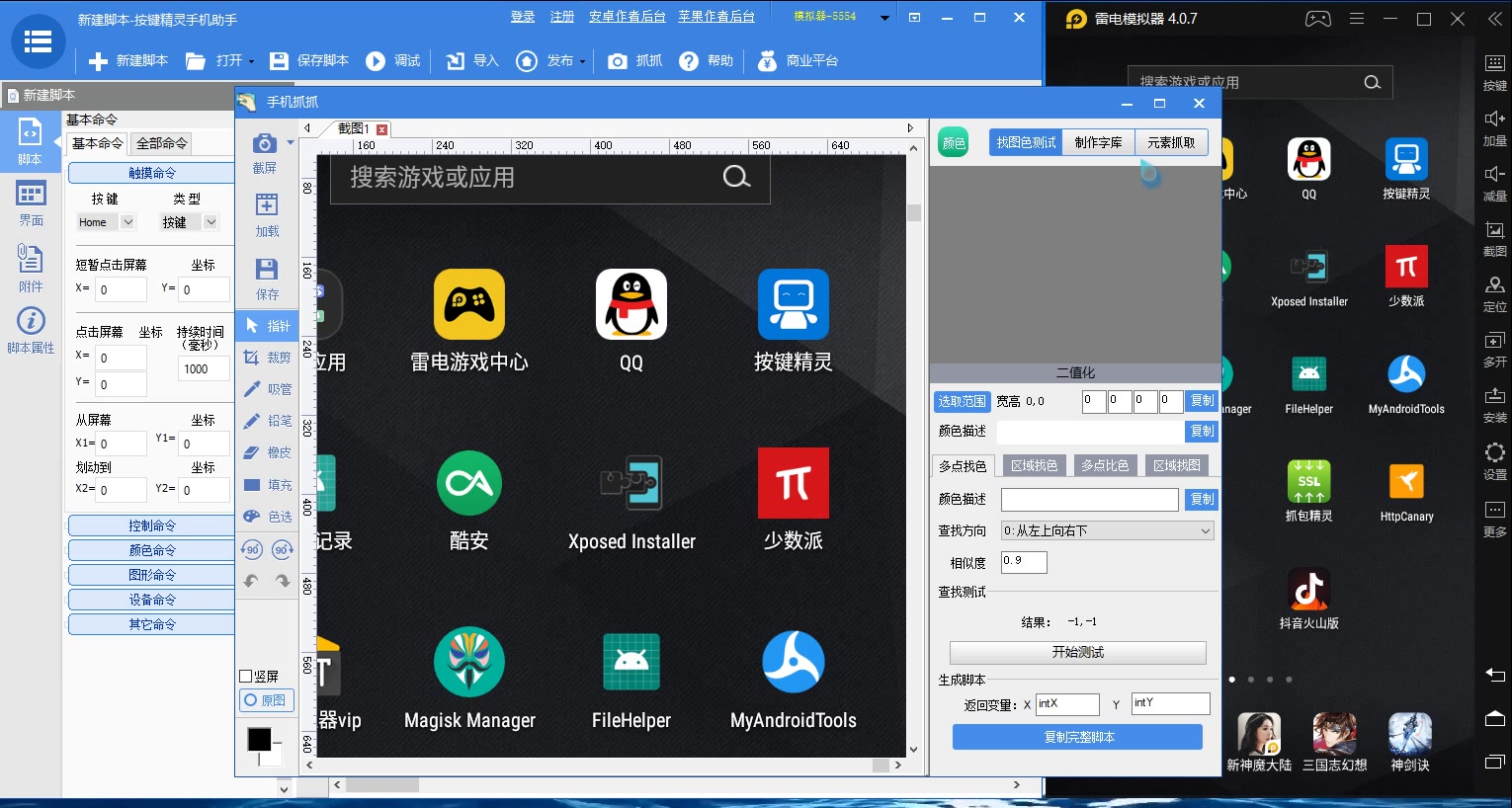Click the green 颜色 round button
Viewport: 1512px width, 808px height.
[x=954, y=143]
